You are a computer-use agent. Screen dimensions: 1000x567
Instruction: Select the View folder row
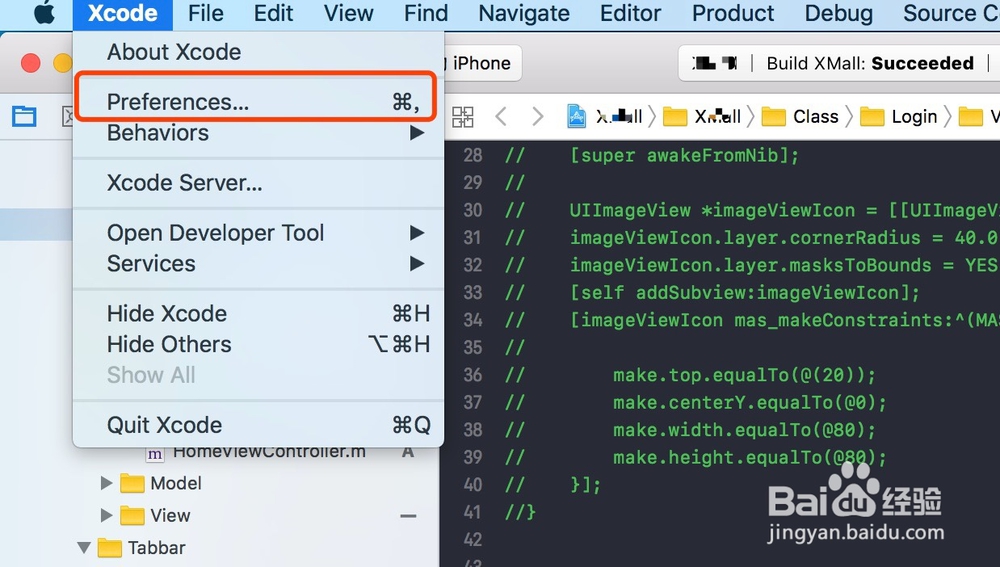[219, 515]
